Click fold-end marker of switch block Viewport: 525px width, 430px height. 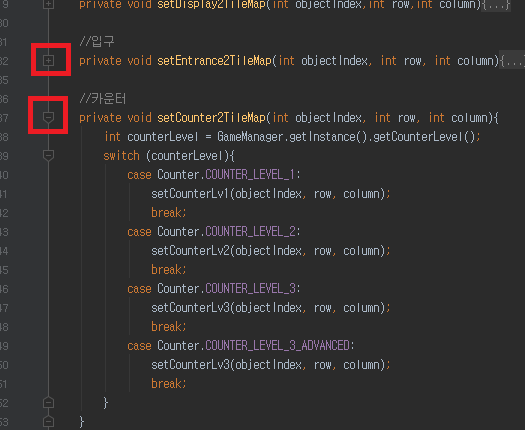(49, 402)
